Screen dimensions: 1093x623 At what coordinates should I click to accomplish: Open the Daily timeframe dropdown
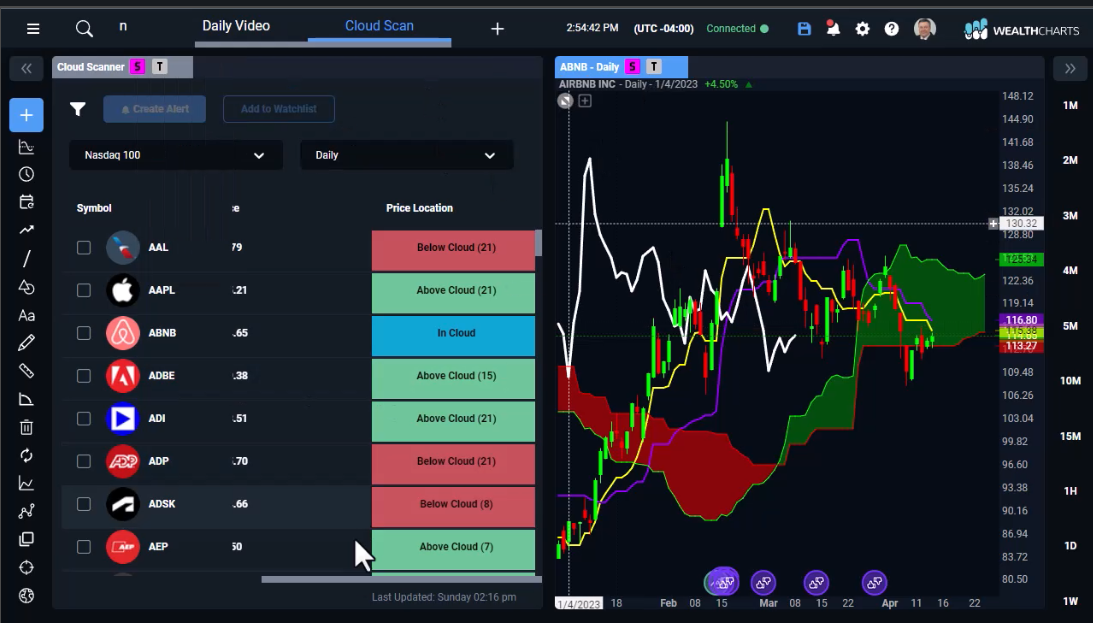pos(407,155)
